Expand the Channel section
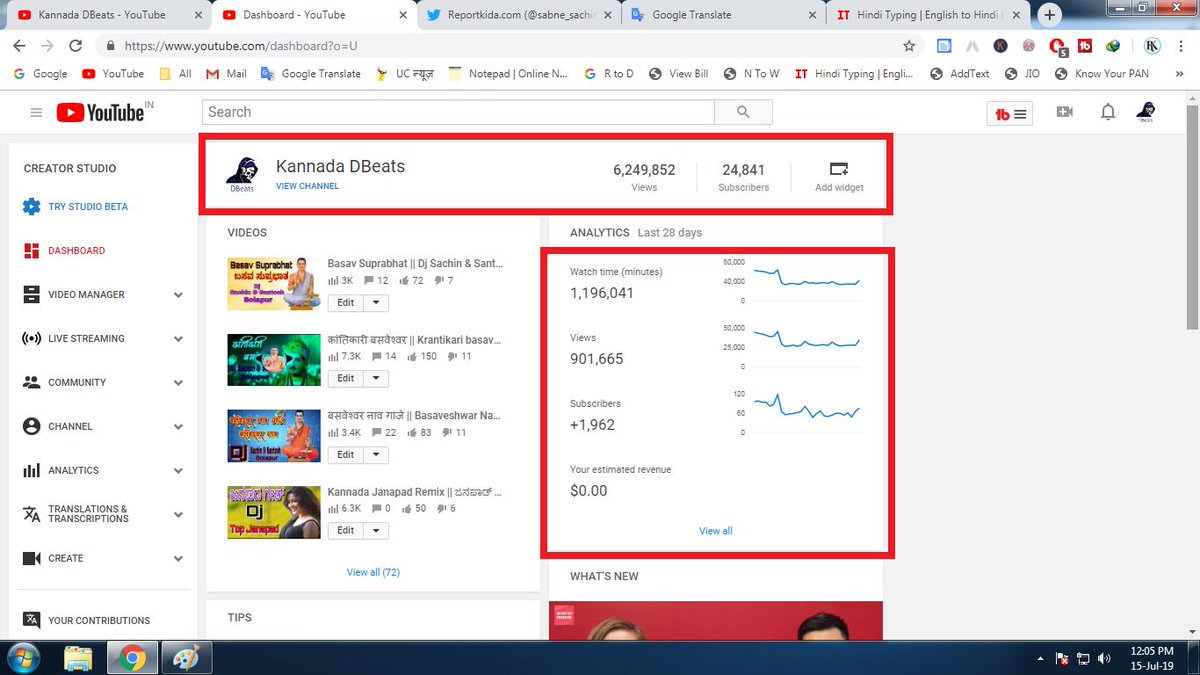 [x=178, y=427]
